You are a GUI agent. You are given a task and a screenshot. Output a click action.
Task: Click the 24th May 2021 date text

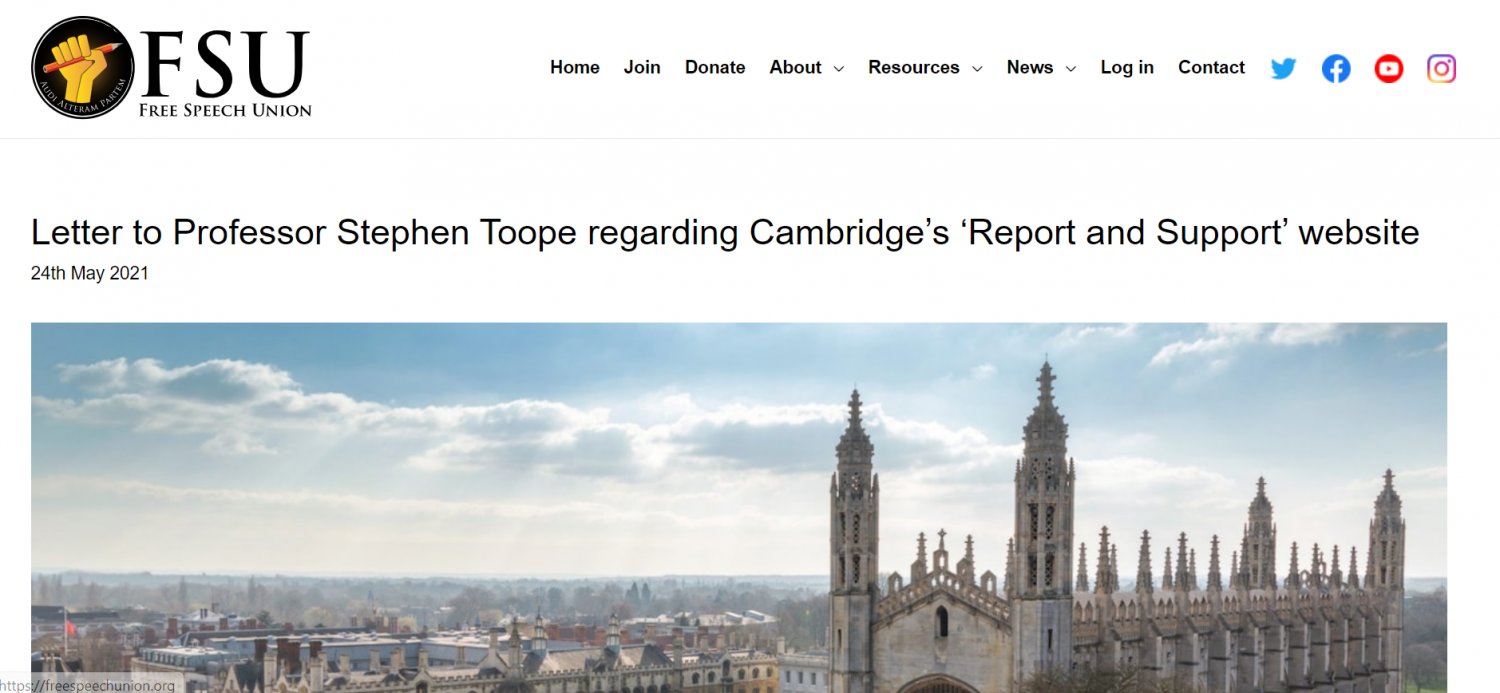click(90, 273)
